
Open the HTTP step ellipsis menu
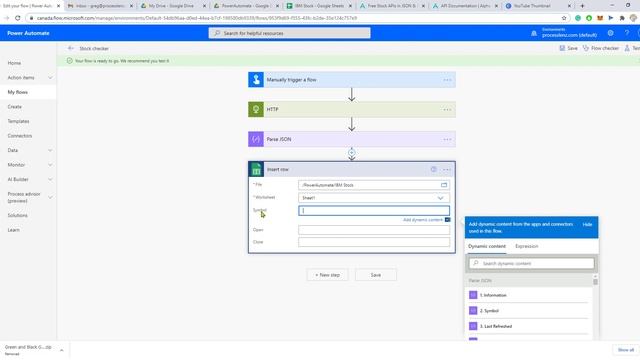[447, 109]
